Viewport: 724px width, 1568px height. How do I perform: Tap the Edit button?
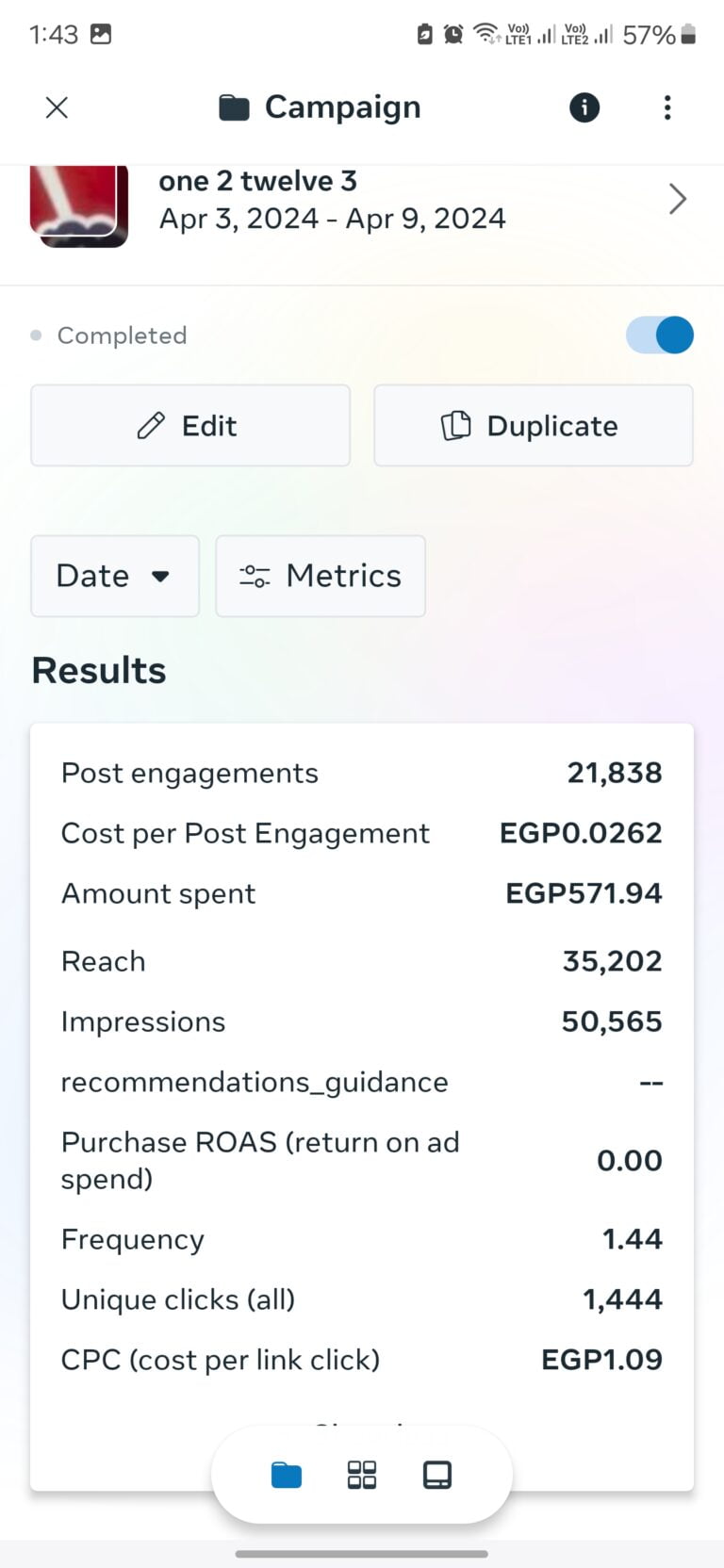click(190, 426)
